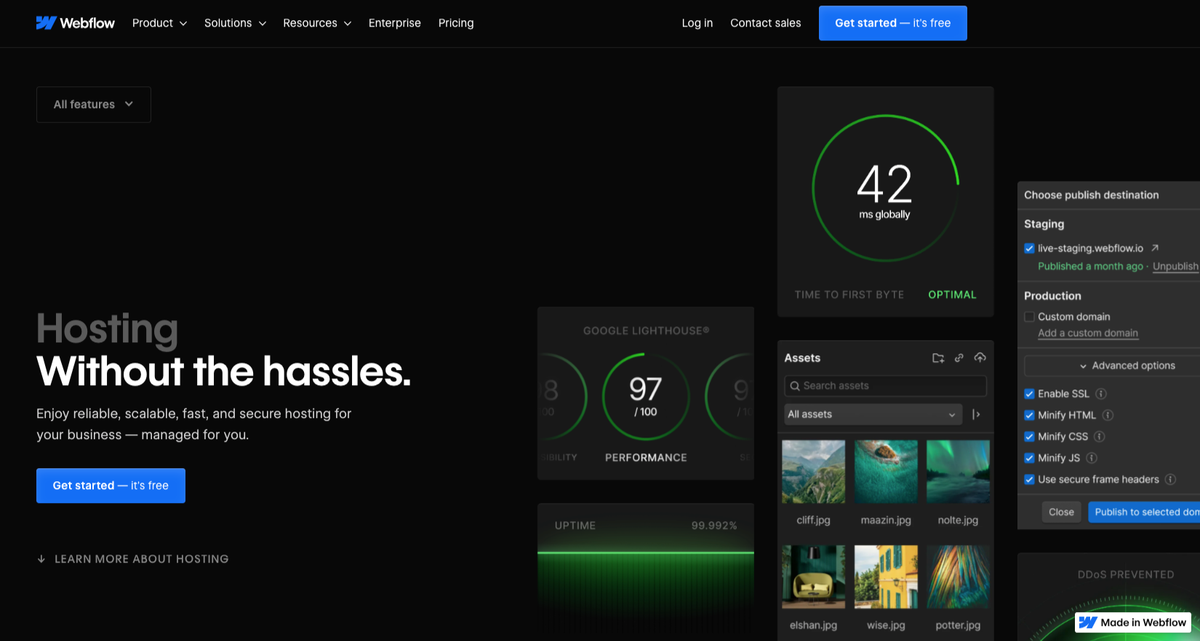This screenshot has height=641, width=1200.
Task: Check the Custom domain checkbox
Action: click(1029, 317)
